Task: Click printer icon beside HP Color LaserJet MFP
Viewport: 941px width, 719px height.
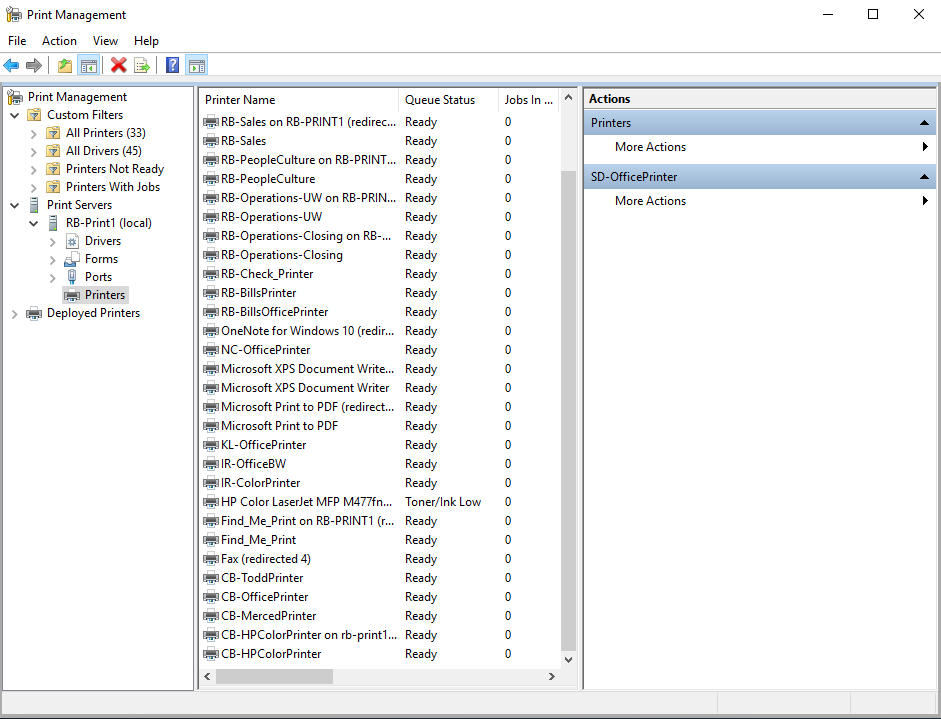Action: 211,502
